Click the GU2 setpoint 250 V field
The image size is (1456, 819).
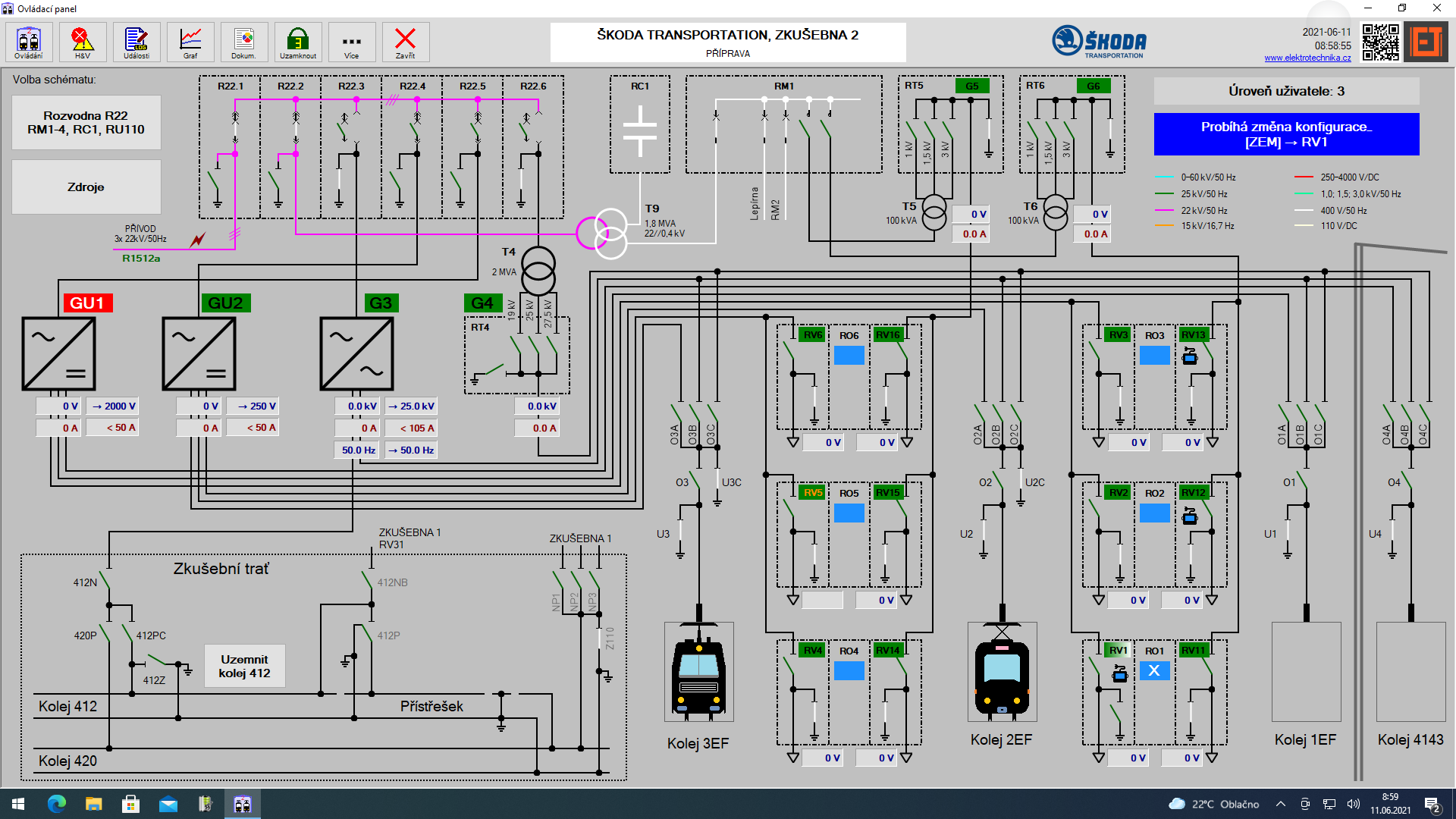253,406
